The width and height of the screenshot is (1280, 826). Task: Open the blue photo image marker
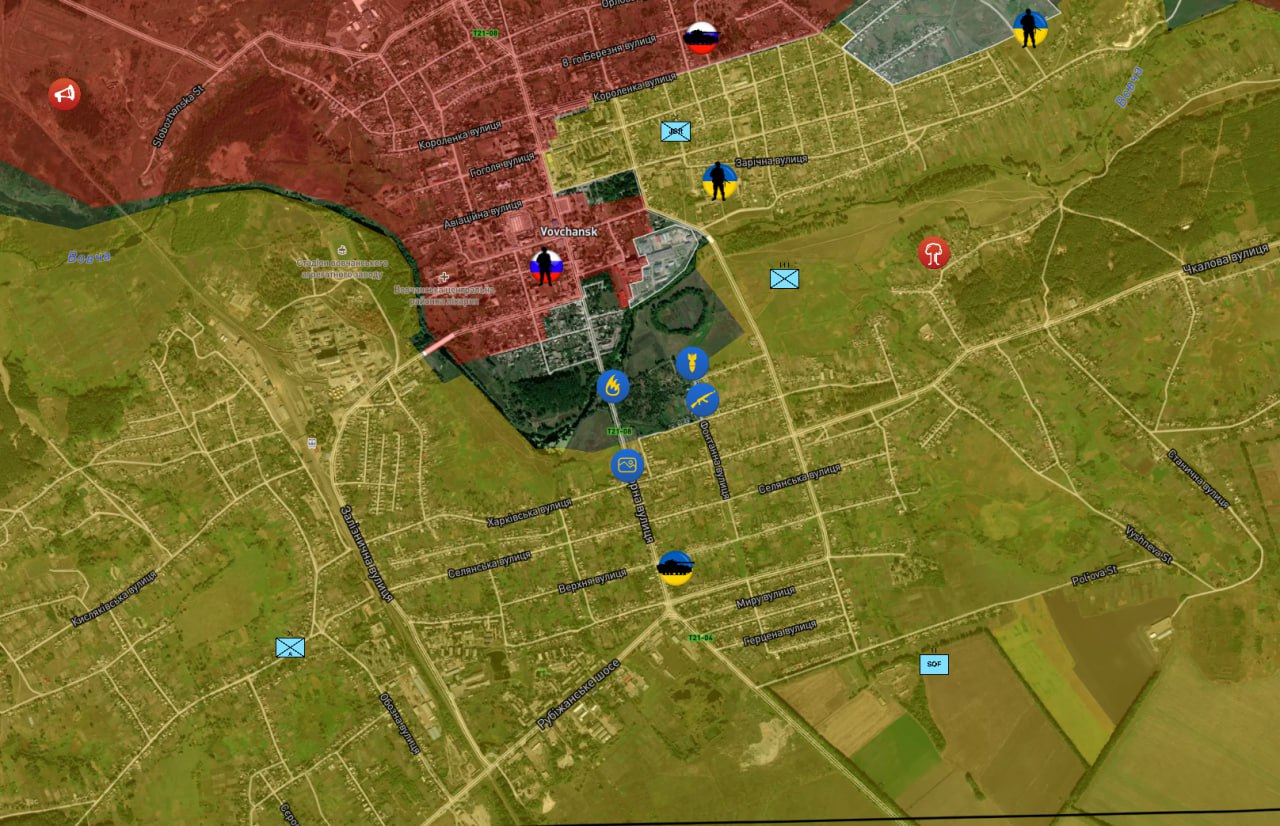pos(628,465)
